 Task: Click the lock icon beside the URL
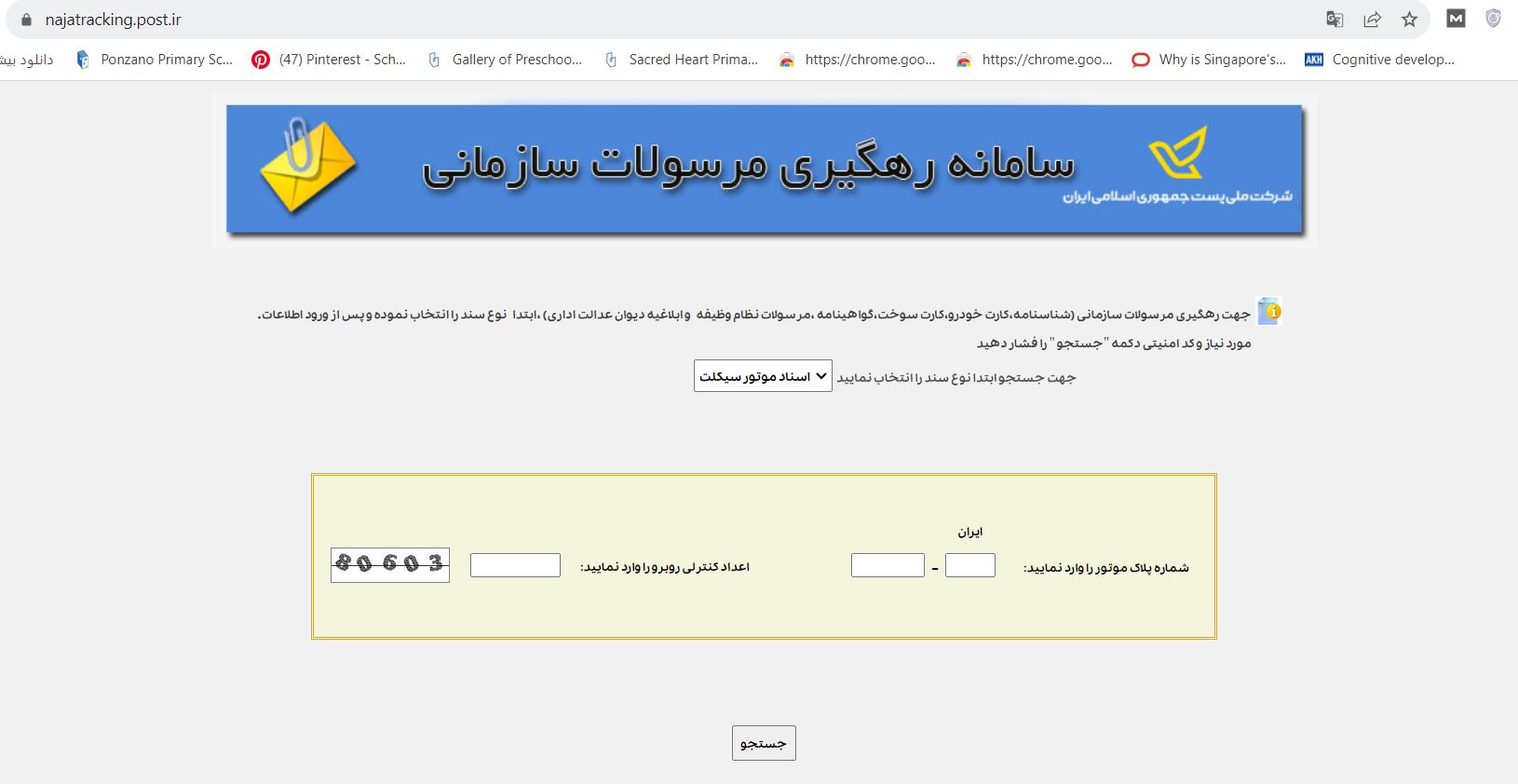tap(25, 20)
